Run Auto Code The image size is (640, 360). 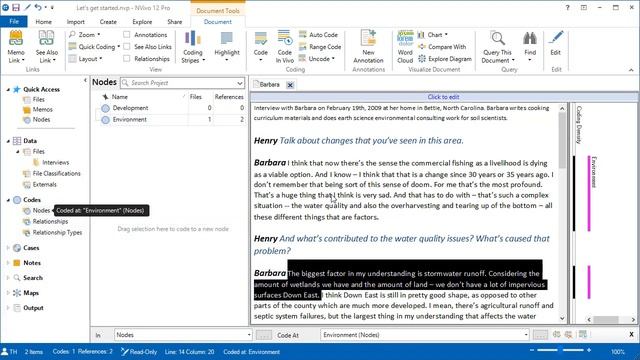[318, 35]
